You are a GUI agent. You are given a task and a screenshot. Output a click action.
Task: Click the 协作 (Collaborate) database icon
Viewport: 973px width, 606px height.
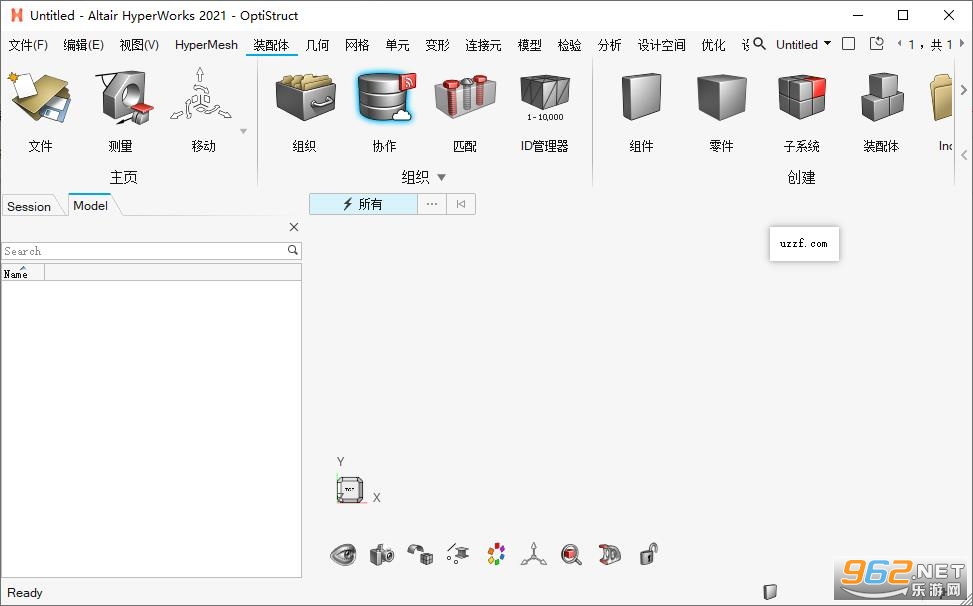(385, 97)
